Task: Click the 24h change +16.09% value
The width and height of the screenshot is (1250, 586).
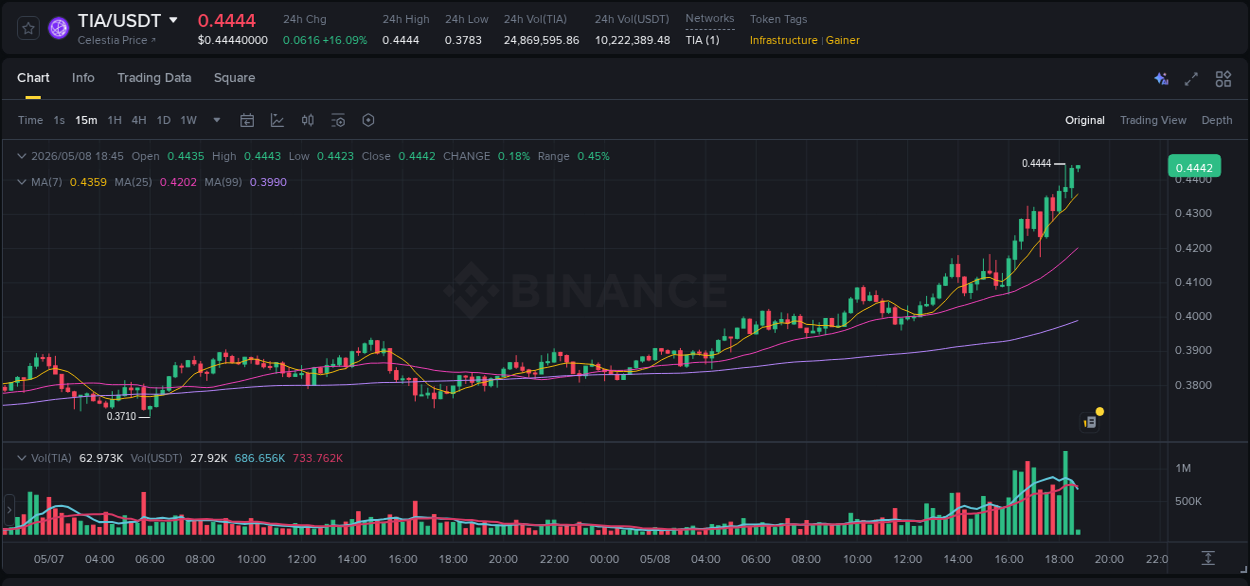Action: pos(345,40)
